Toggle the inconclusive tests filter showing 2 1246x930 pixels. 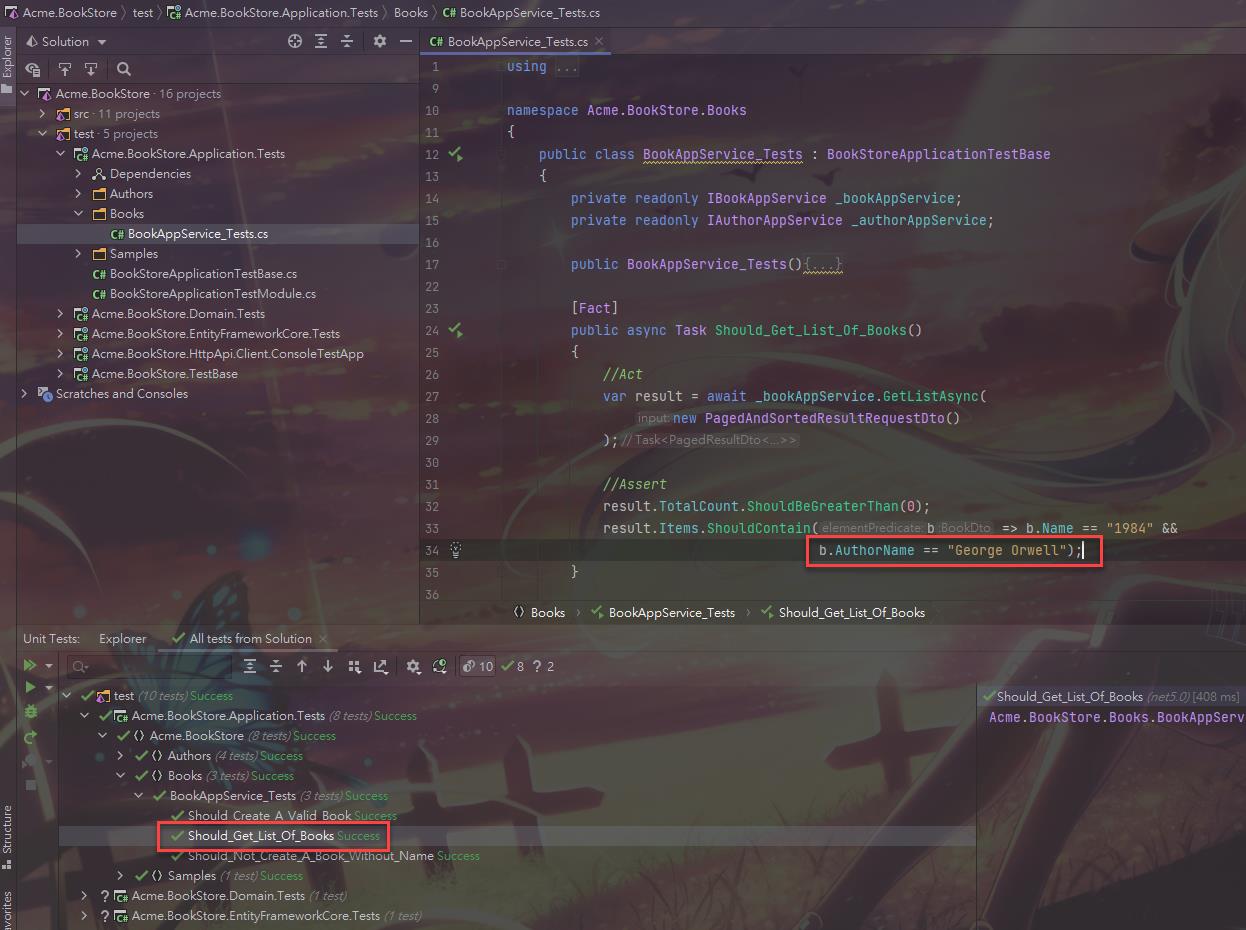pos(543,666)
